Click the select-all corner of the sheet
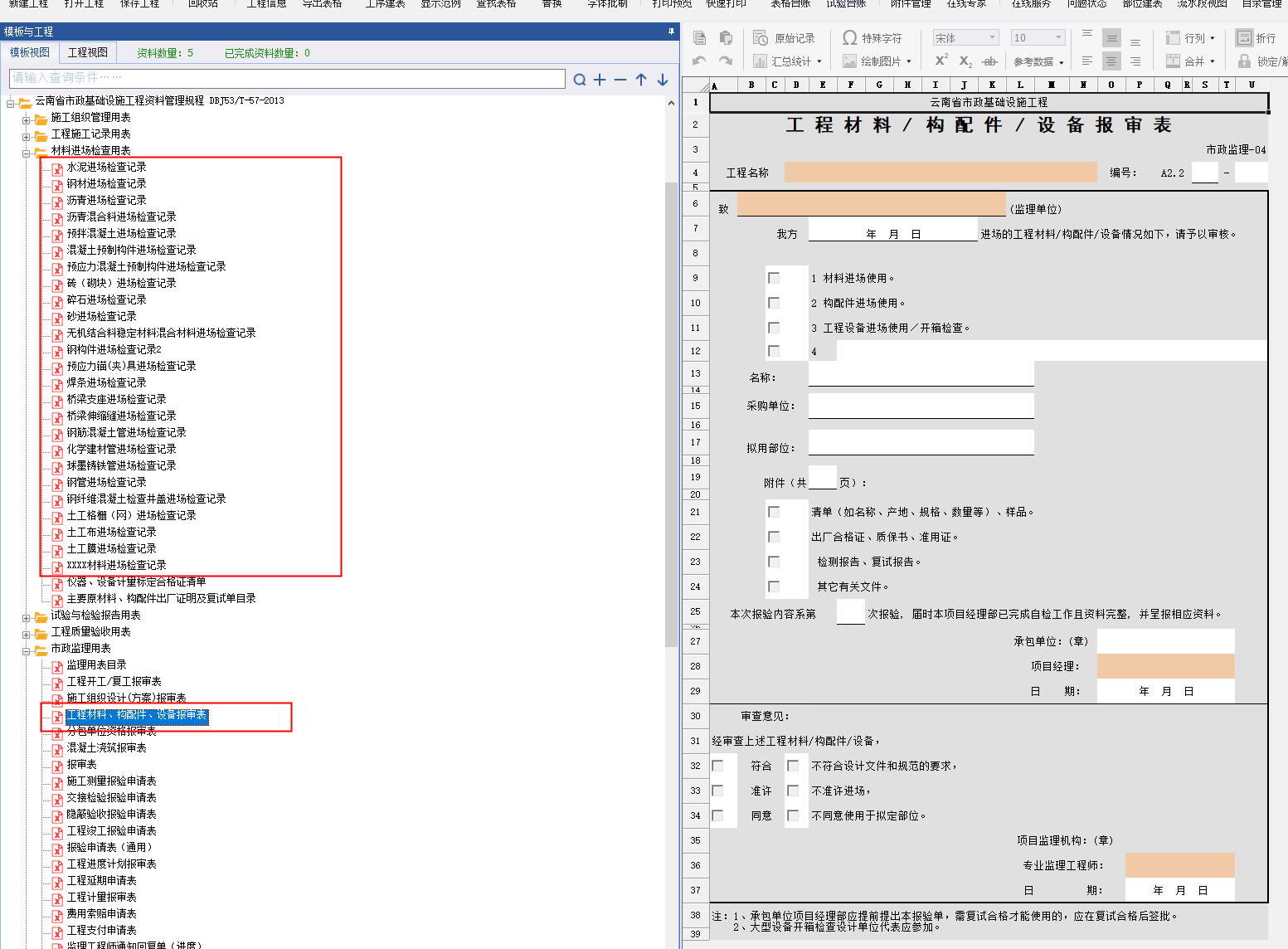The width and height of the screenshot is (1288, 949). (696, 85)
